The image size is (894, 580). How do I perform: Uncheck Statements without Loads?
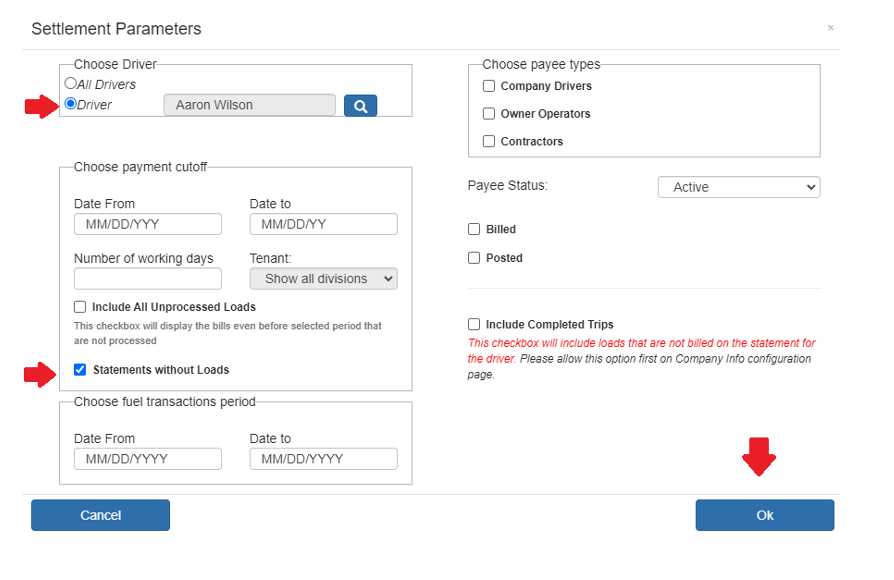pos(80,370)
